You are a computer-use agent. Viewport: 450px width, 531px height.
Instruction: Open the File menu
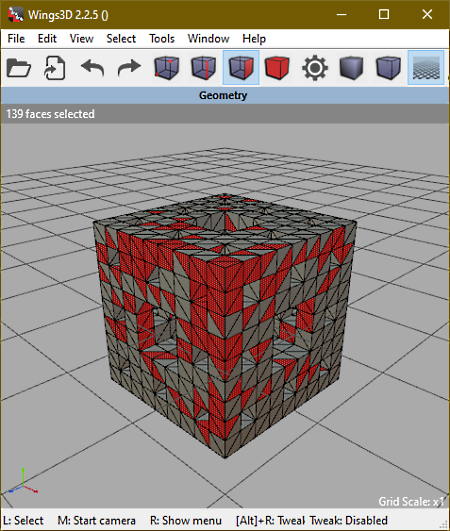pyautogui.click(x=16, y=39)
